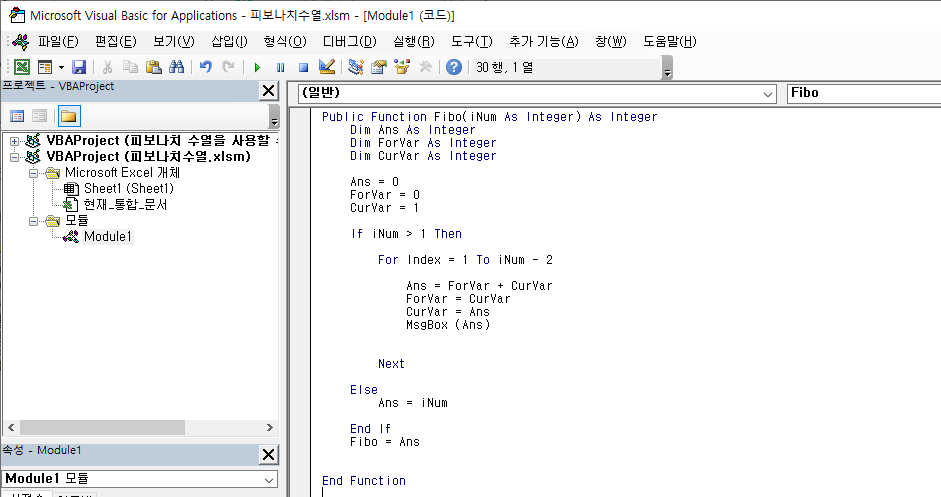Open Project Explorer icon in toolbar
This screenshot has width=941, height=497.
click(x=356, y=67)
